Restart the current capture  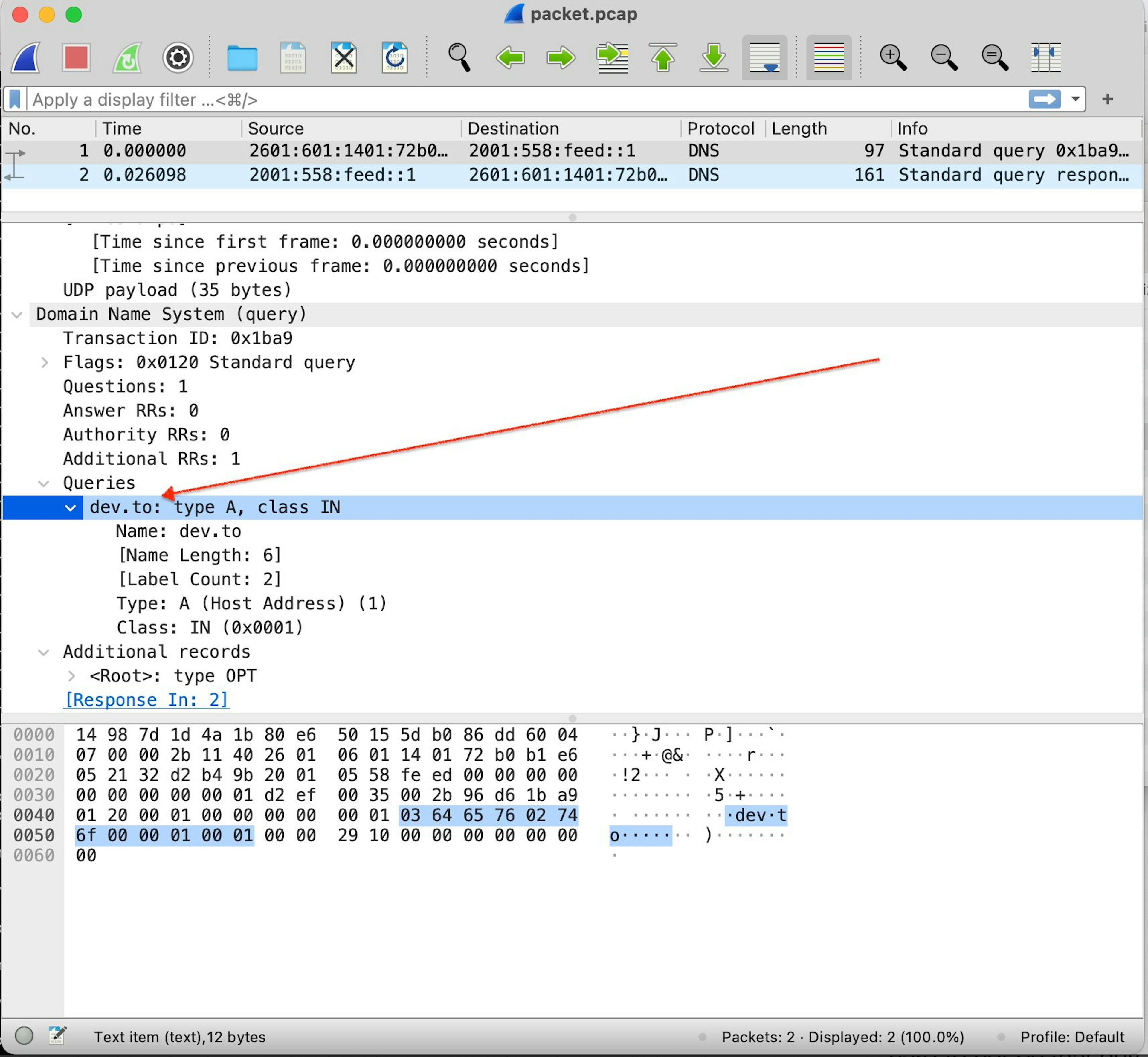coord(127,57)
